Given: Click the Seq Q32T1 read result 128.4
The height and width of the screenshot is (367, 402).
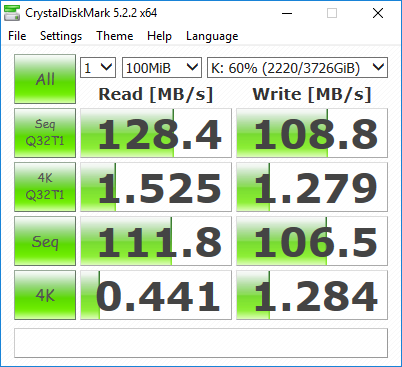Looking at the screenshot, I should [x=156, y=133].
